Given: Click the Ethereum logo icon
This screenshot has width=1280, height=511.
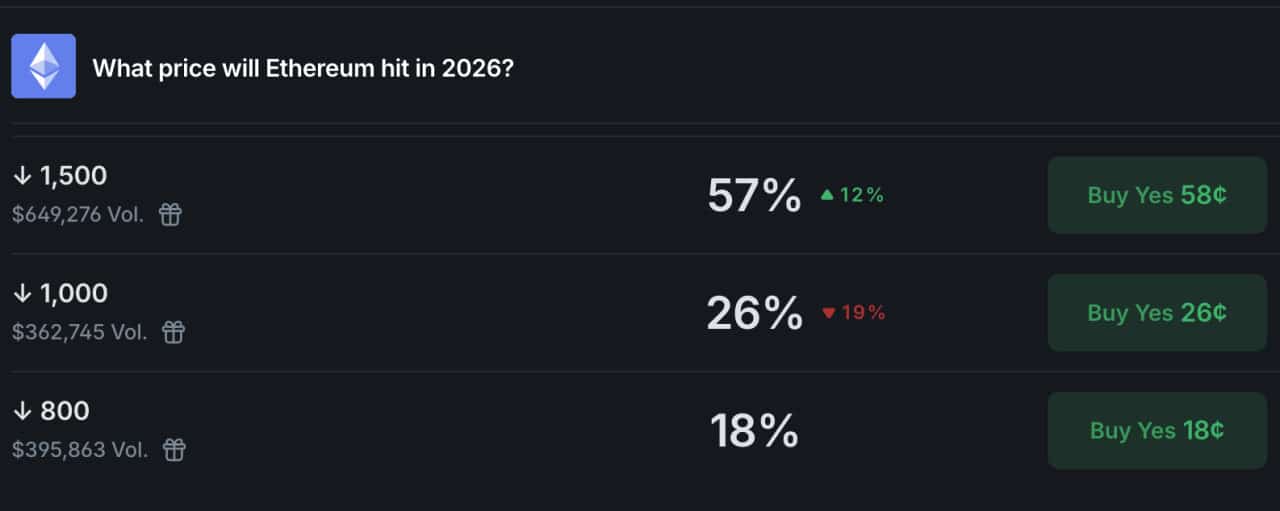Looking at the screenshot, I should coord(43,66).
